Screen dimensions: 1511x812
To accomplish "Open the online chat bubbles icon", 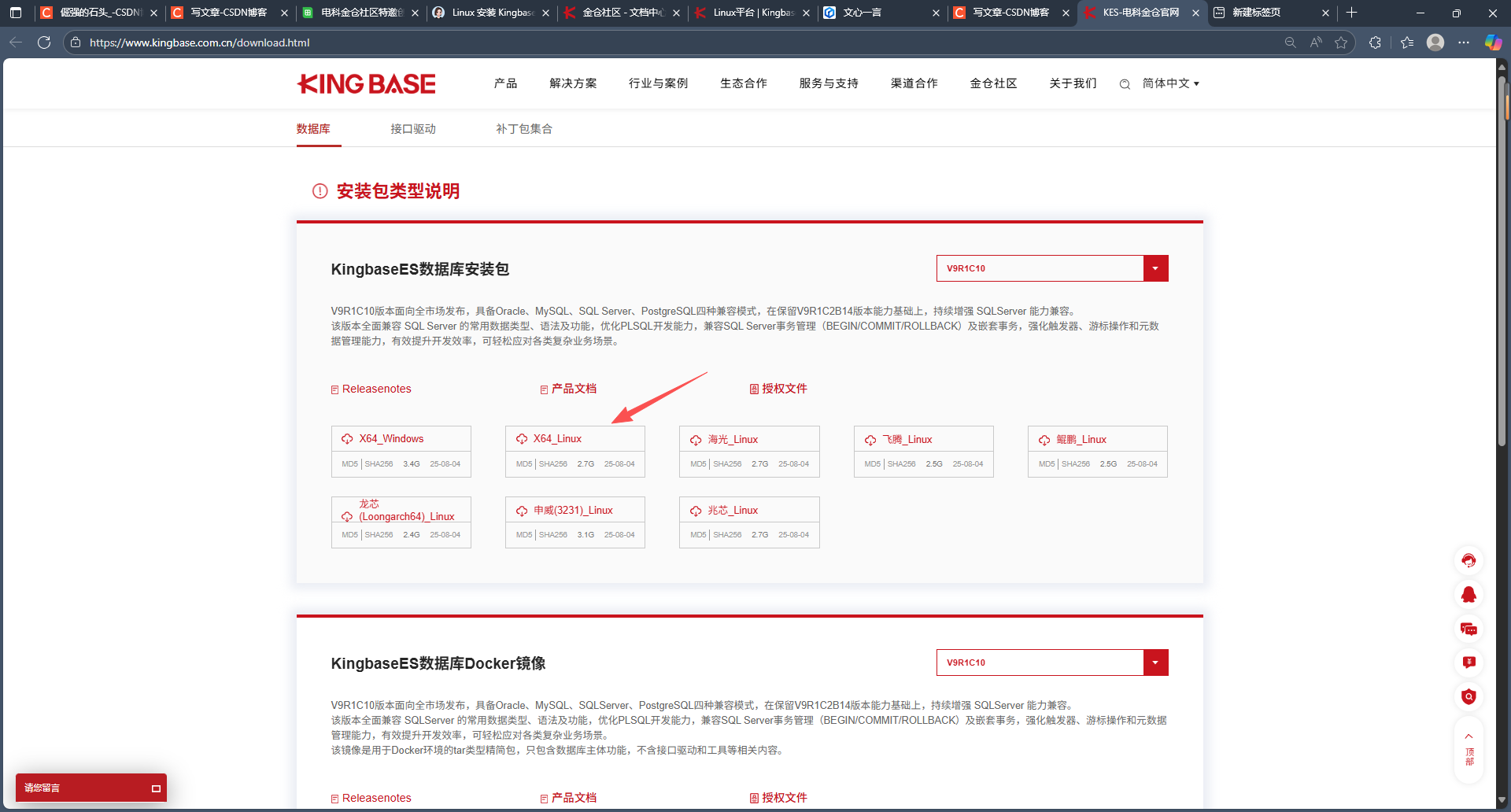I will click(x=1469, y=629).
